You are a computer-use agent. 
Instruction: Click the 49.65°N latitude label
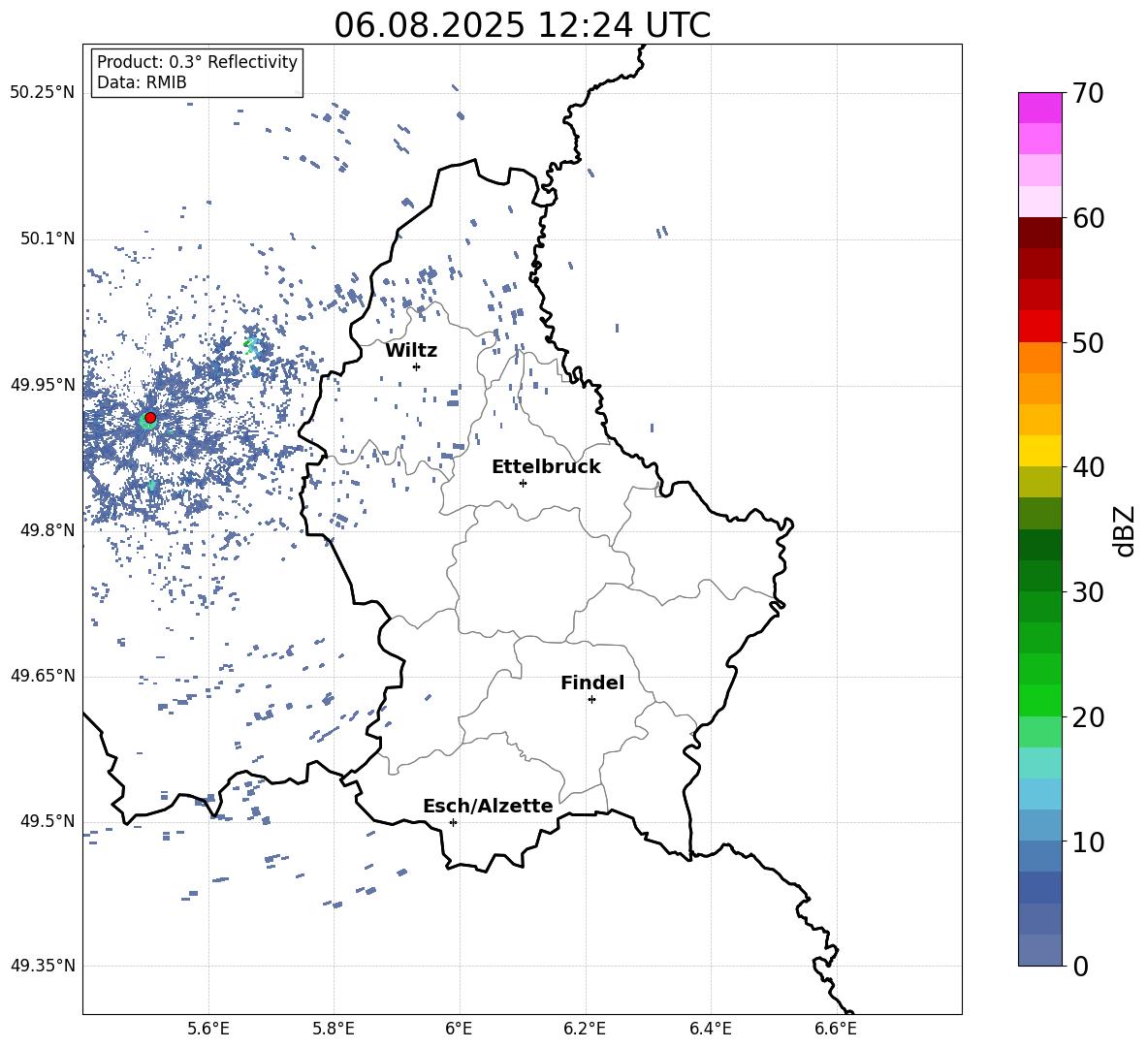tap(43, 676)
